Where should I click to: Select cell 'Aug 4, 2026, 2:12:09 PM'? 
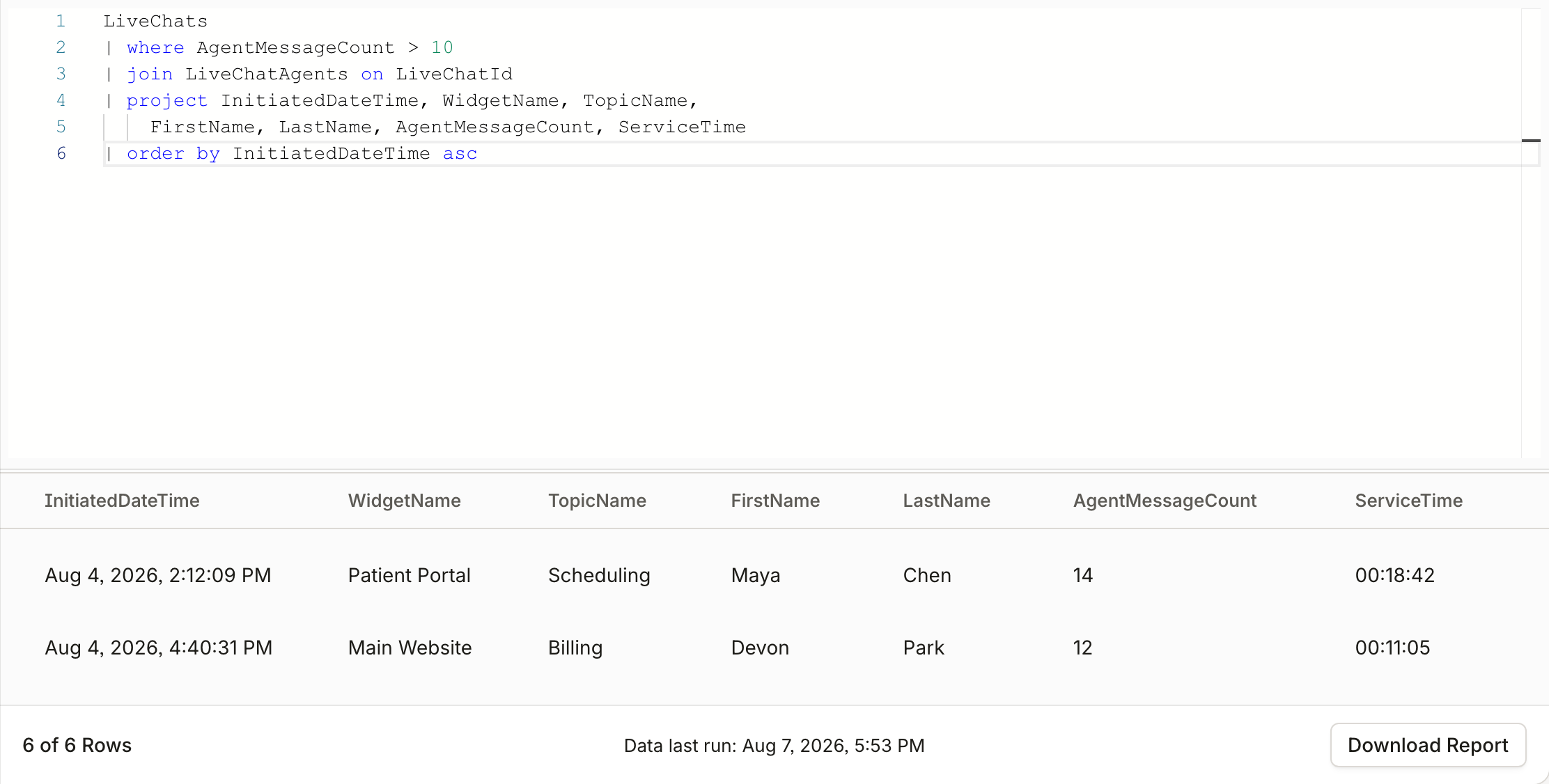[x=158, y=575]
